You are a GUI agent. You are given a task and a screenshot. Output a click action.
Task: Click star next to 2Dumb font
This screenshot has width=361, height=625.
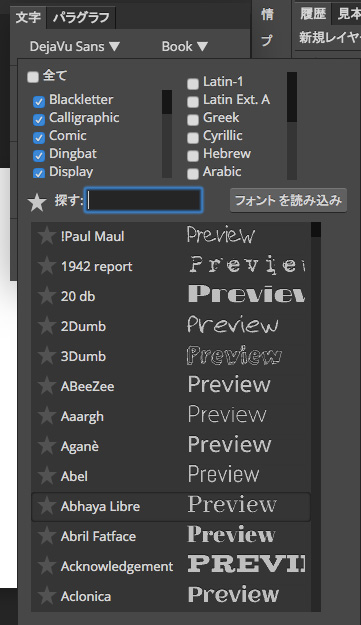coord(46,326)
